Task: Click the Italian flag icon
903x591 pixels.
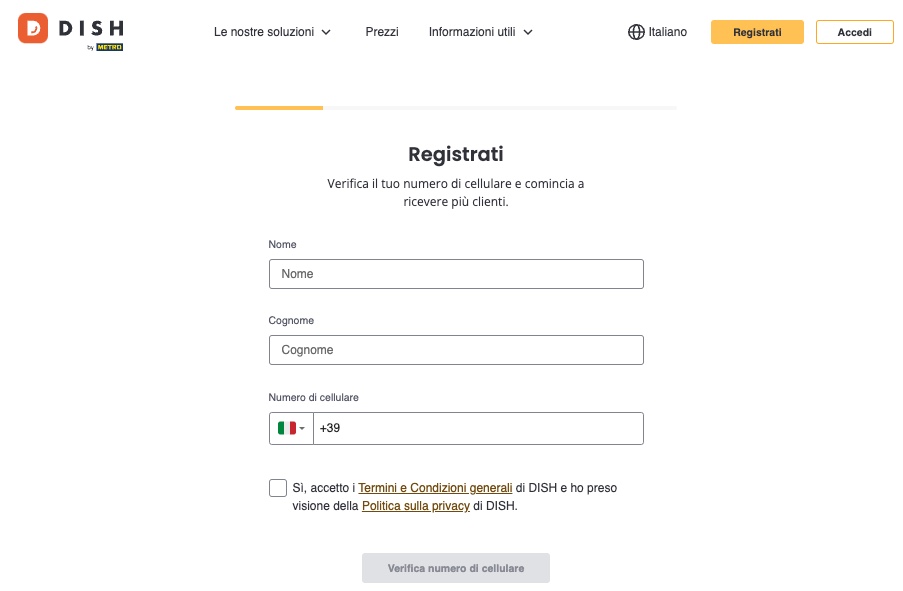Action: click(286, 428)
